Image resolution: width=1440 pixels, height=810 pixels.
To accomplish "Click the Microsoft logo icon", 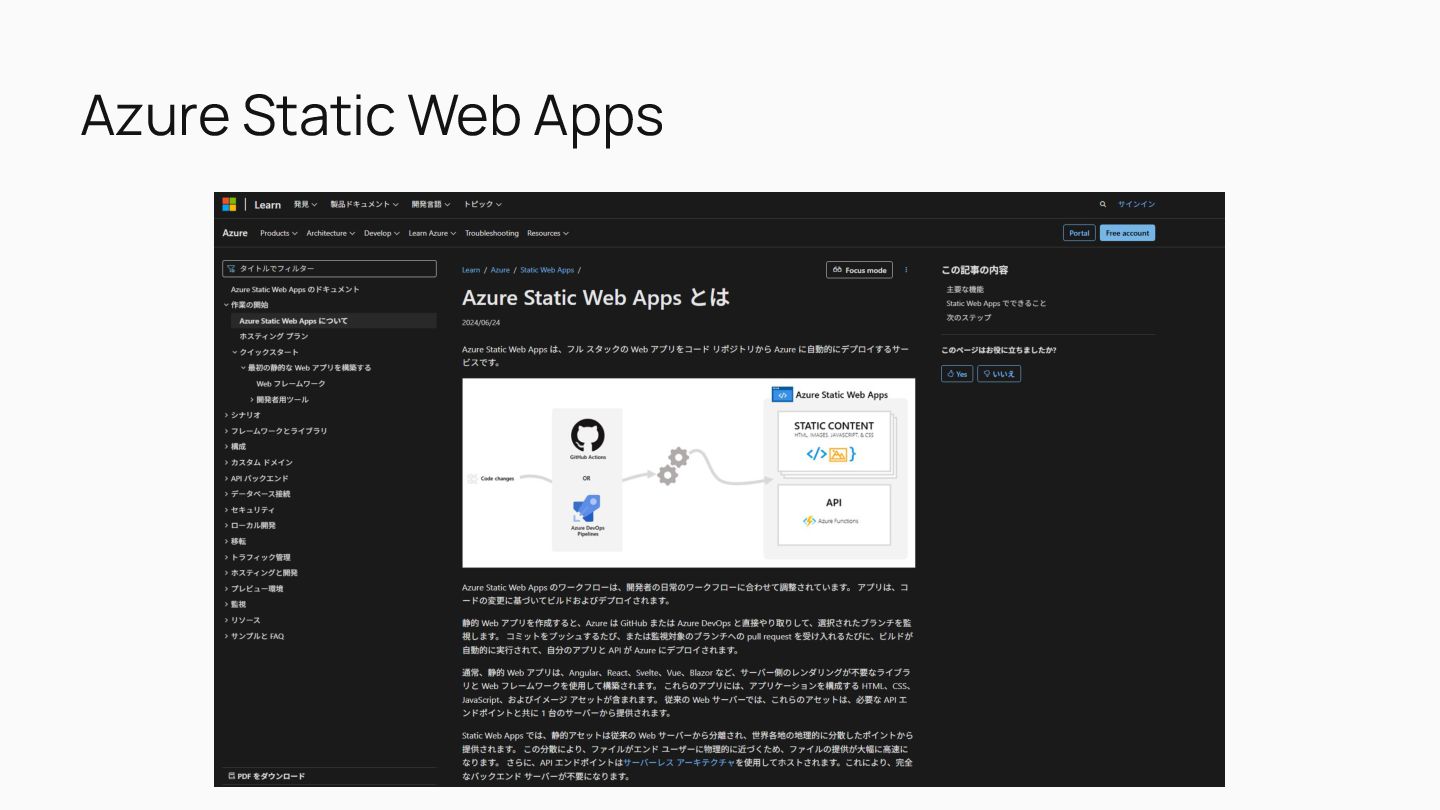I will click(x=229, y=204).
